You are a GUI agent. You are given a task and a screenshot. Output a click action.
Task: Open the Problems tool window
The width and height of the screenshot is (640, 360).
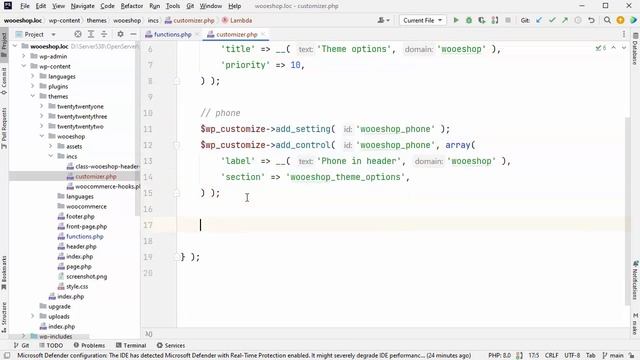89,345
